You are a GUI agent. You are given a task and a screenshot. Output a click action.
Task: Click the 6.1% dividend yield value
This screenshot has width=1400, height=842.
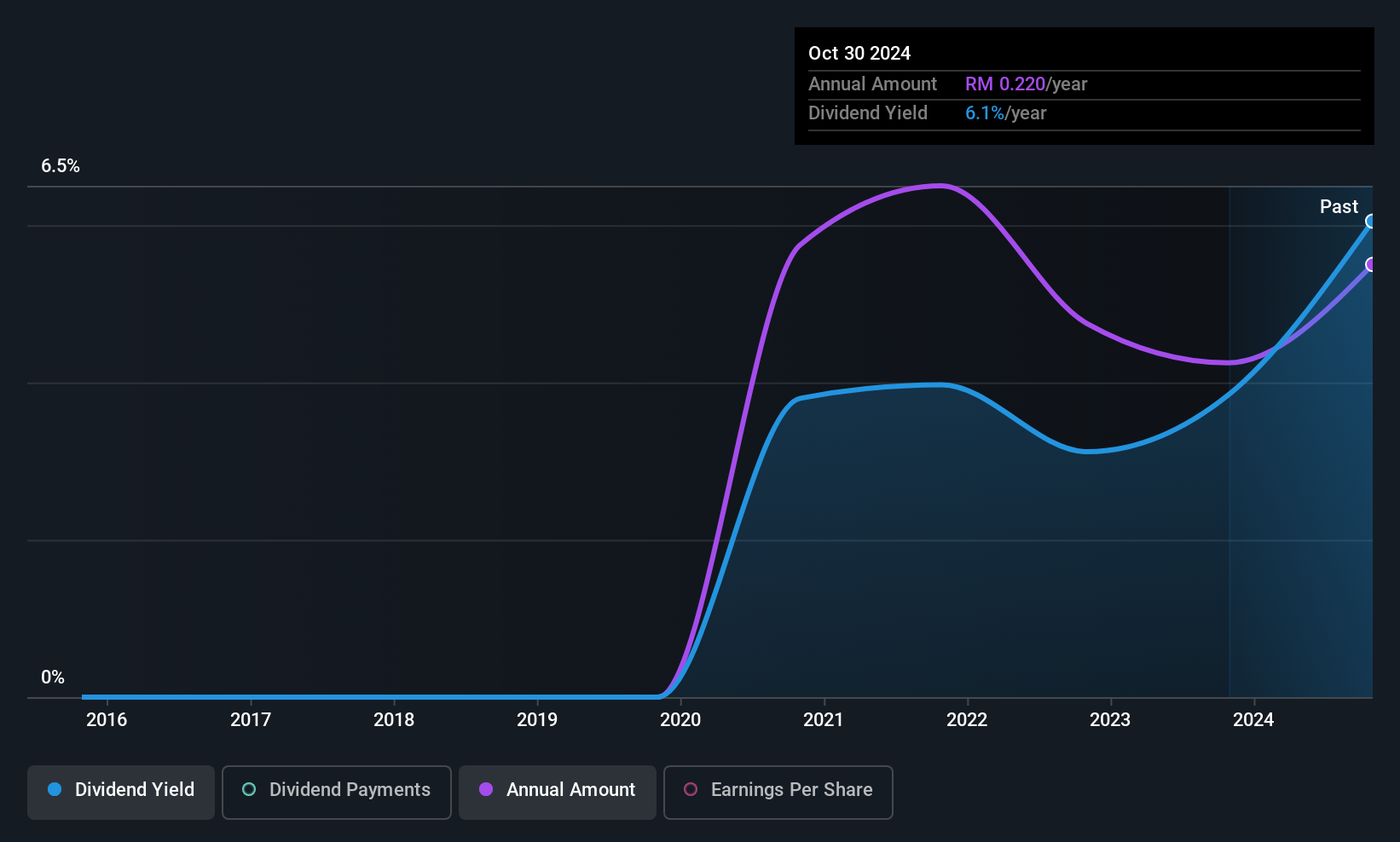[x=984, y=113]
